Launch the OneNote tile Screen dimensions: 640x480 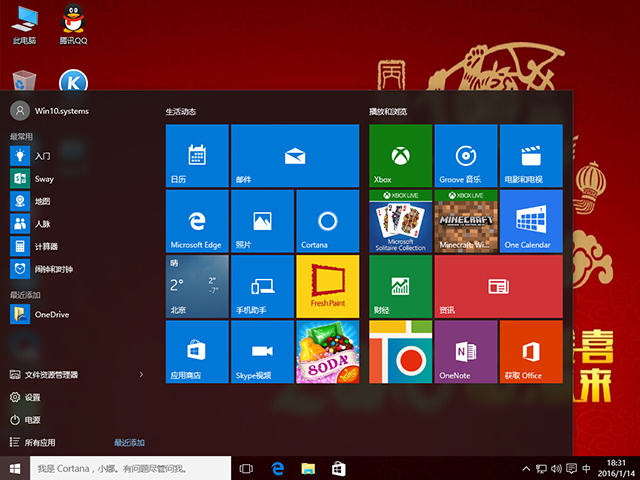(x=465, y=351)
